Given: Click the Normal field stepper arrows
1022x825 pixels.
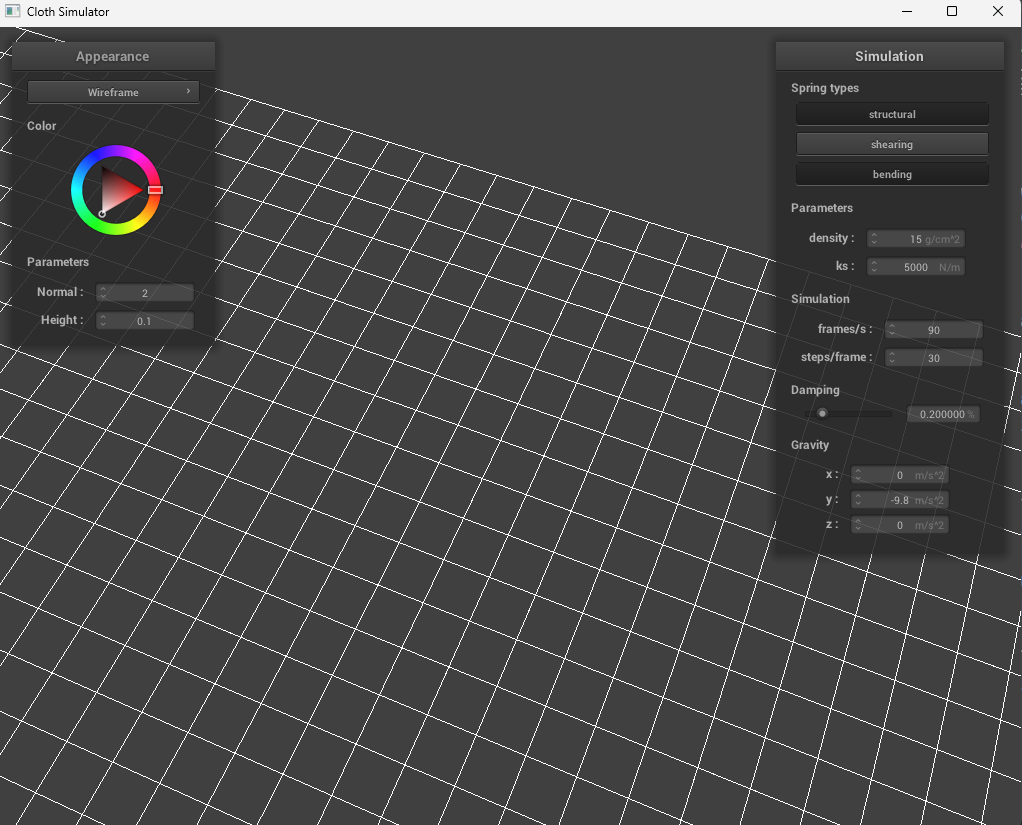Looking at the screenshot, I should pyautogui.click(x=103, y=293).
